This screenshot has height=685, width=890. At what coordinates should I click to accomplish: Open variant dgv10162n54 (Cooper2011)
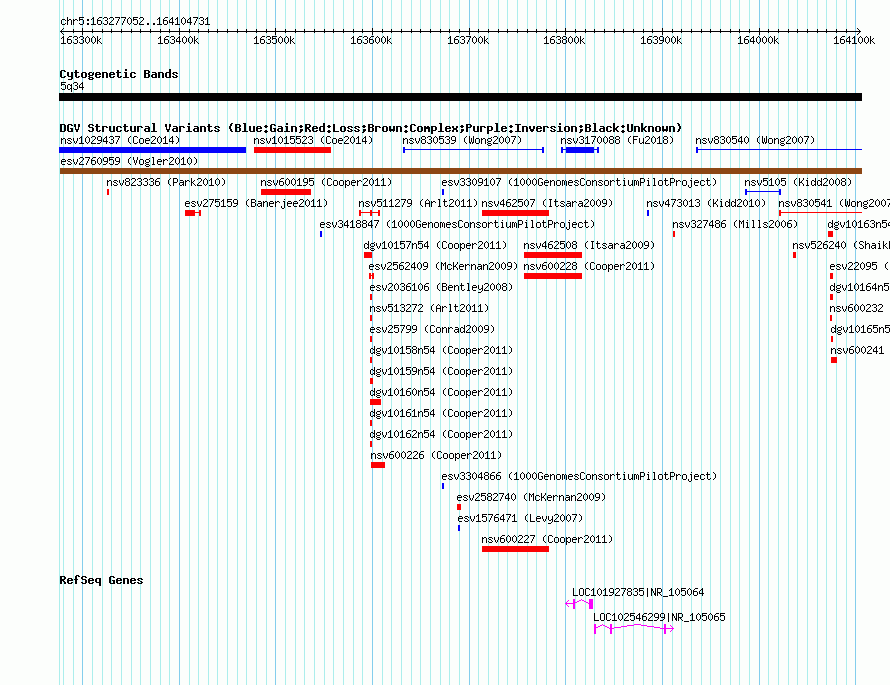point(441,434)
